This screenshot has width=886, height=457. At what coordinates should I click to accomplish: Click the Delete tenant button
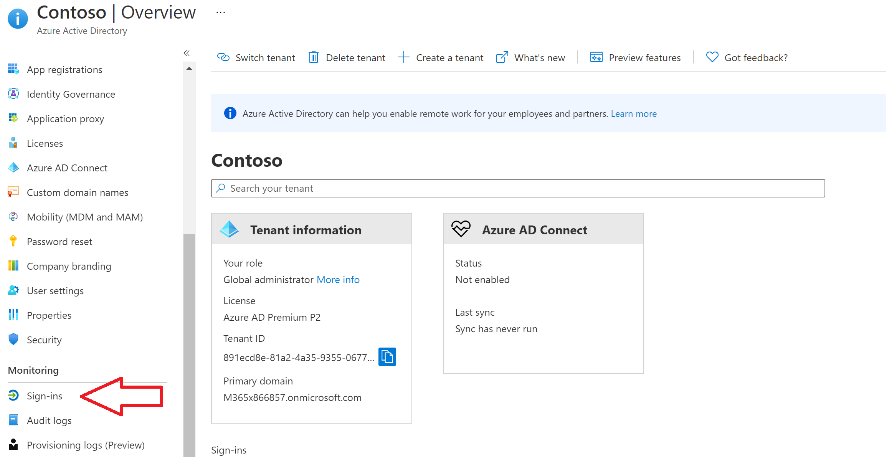click(347, 57)
